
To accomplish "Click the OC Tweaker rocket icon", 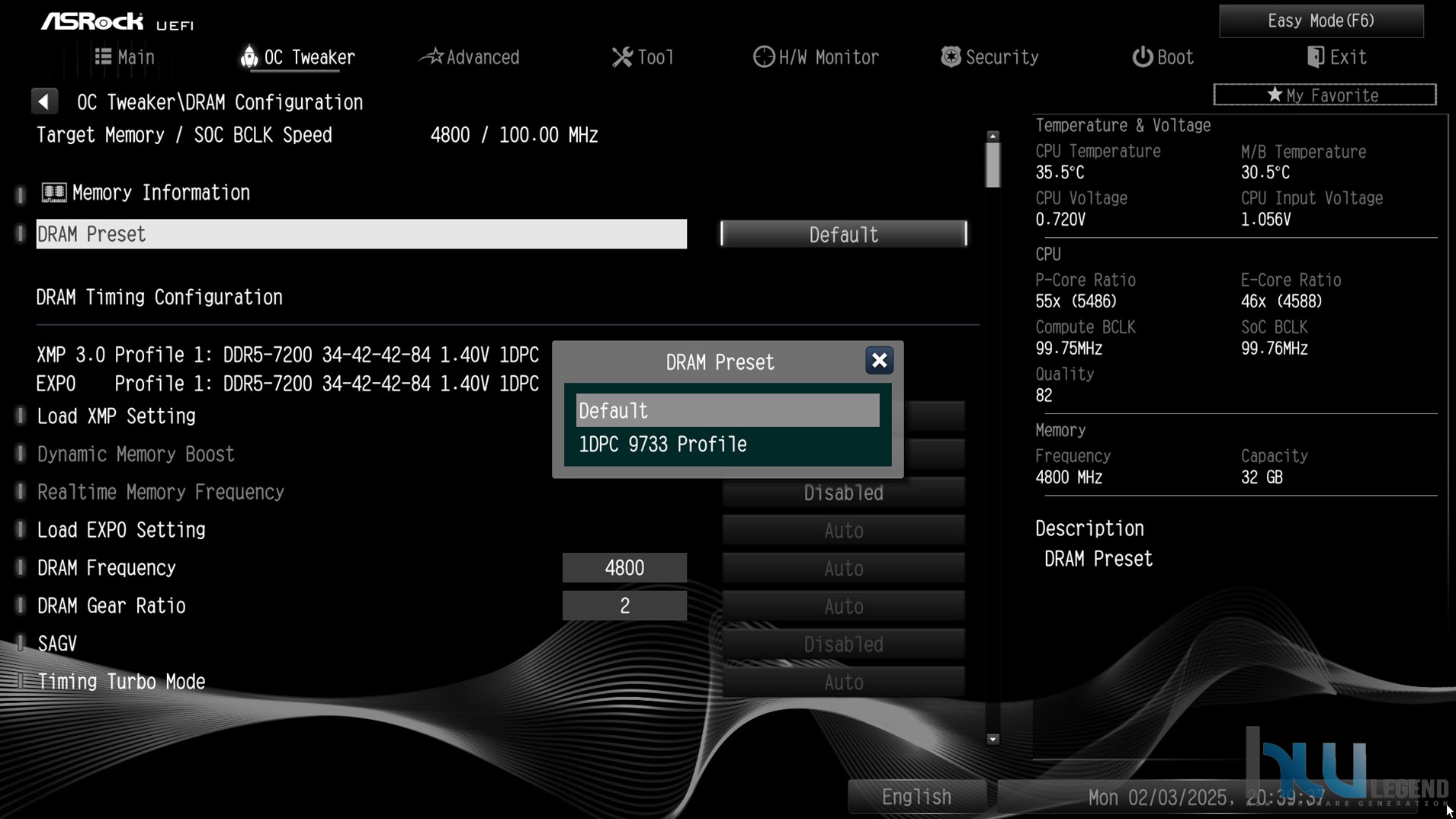I will (249, 56).
